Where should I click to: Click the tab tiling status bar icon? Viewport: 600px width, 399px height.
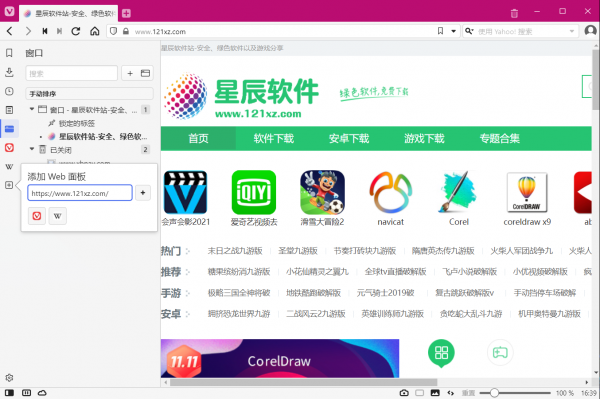tap(26, 393)
